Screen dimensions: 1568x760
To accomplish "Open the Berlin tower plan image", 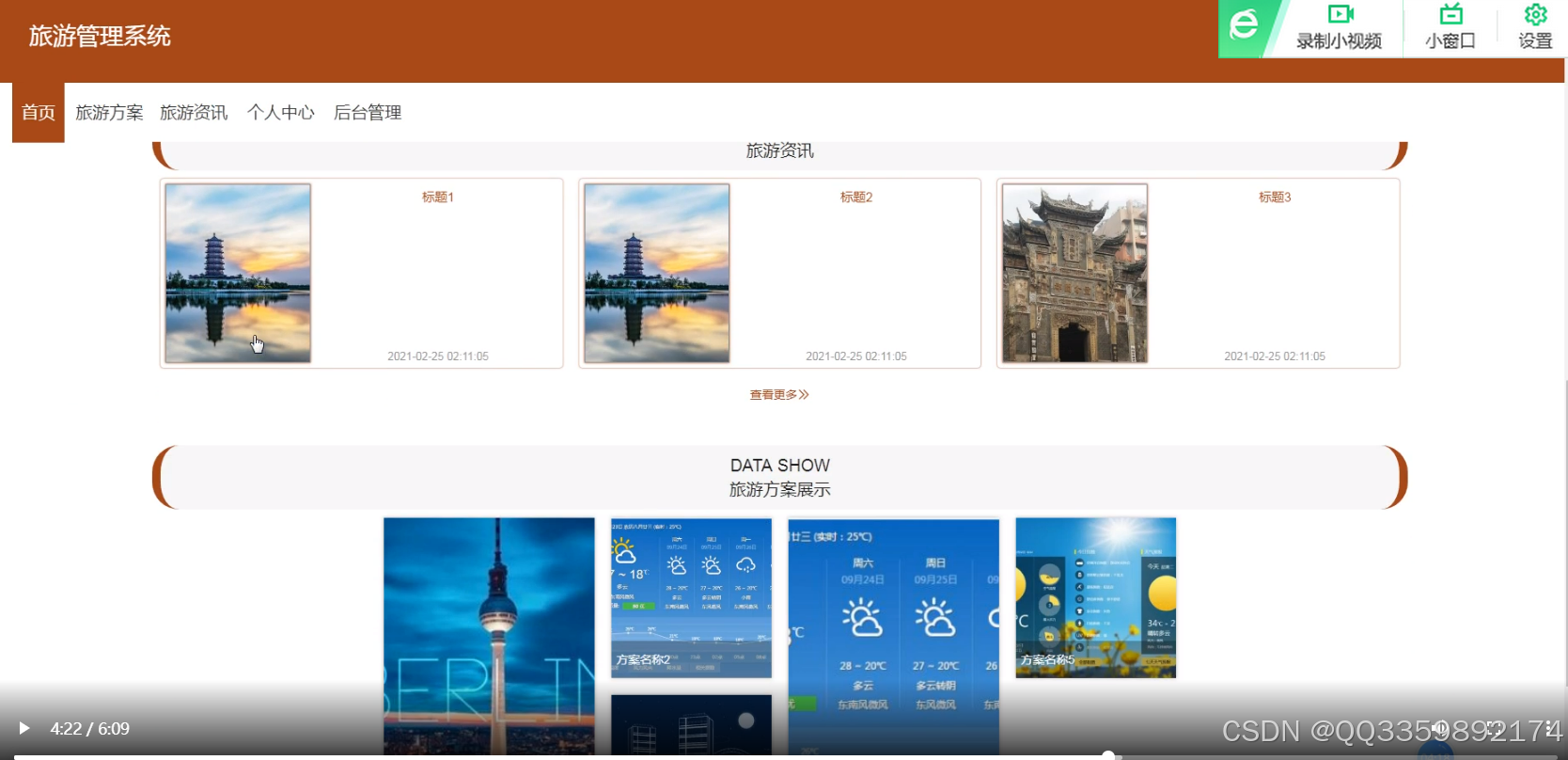I will (x=489, y=636).
